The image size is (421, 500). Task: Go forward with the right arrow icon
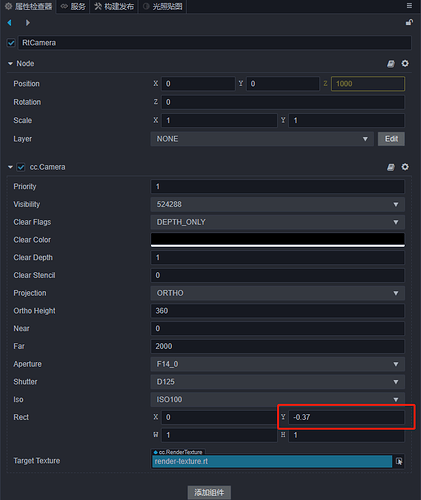click(28, 23)
